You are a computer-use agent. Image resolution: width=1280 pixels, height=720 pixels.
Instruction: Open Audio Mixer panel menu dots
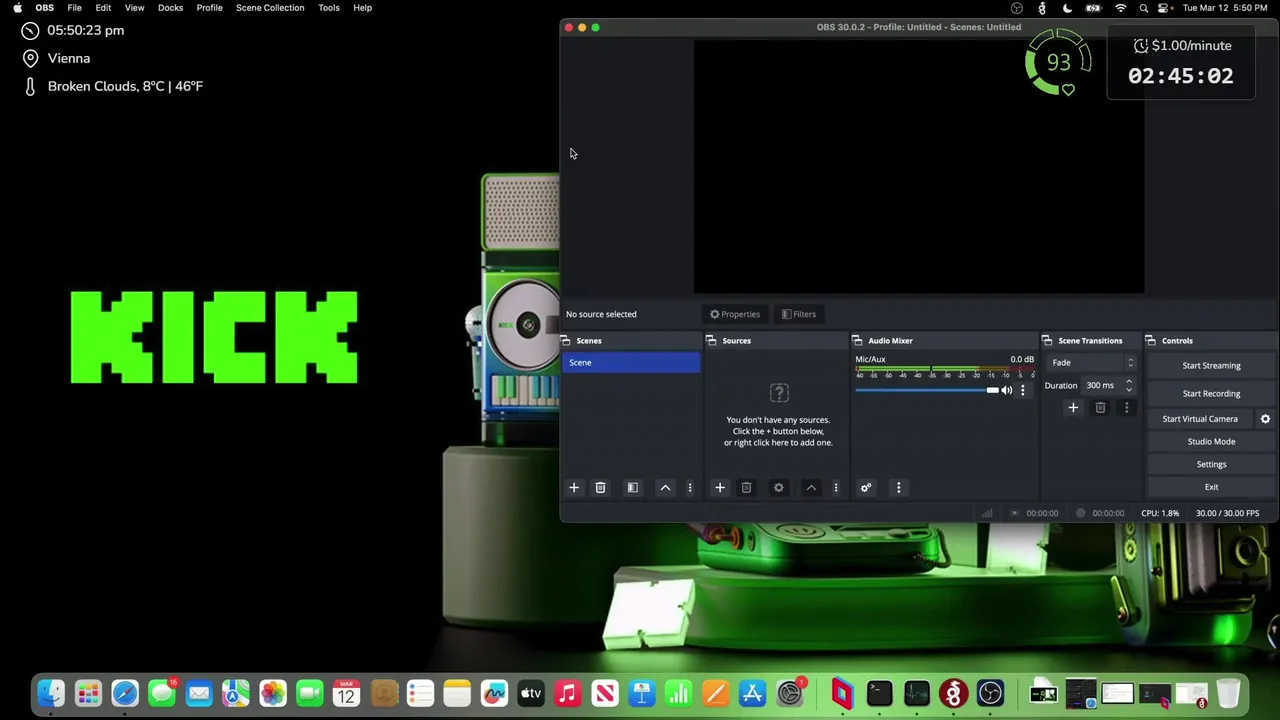coord(898,488)
